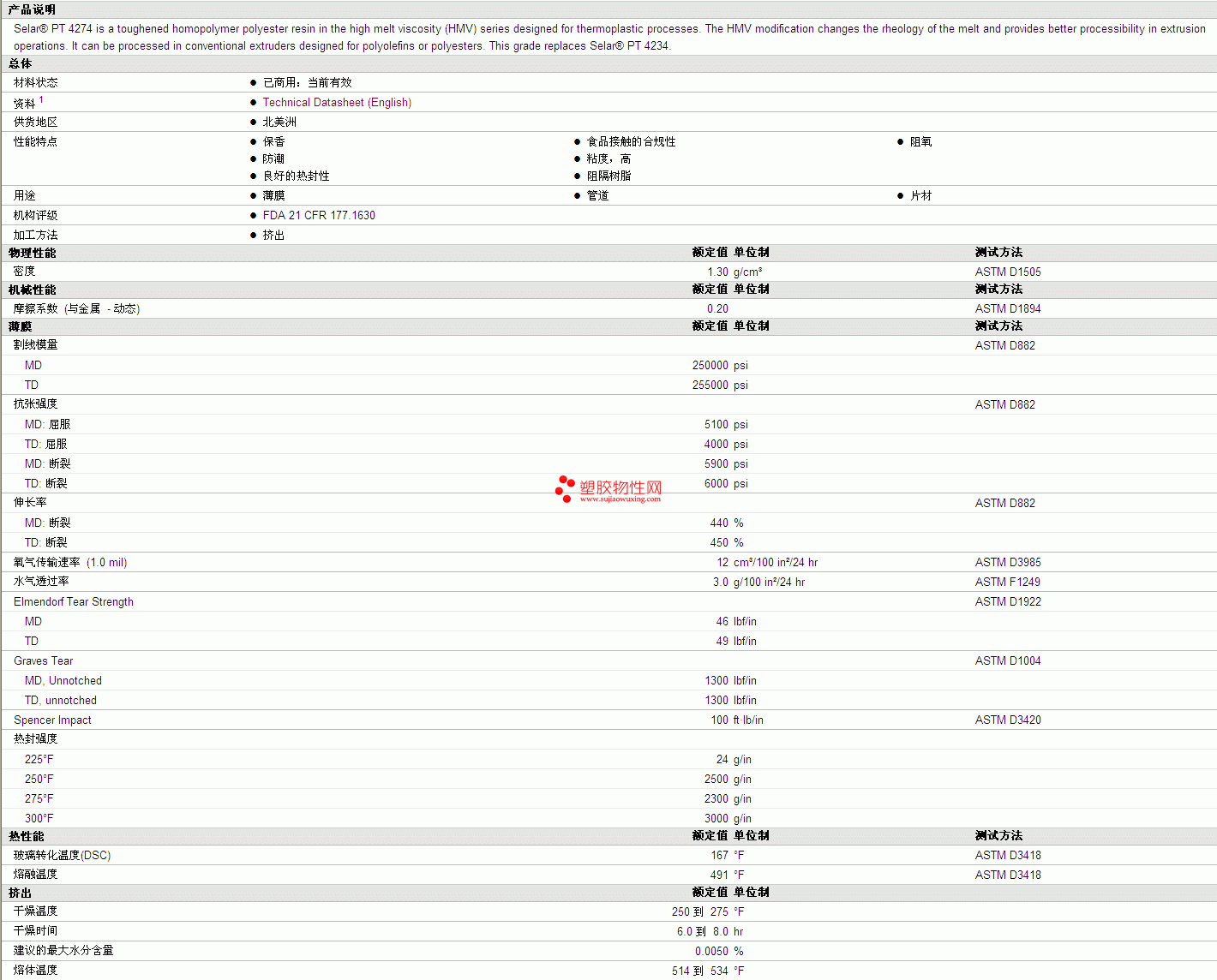Viewport: 1217px width, 980px height.
Task: Select the moisture content value 0.0050
Action: [711, 952]
